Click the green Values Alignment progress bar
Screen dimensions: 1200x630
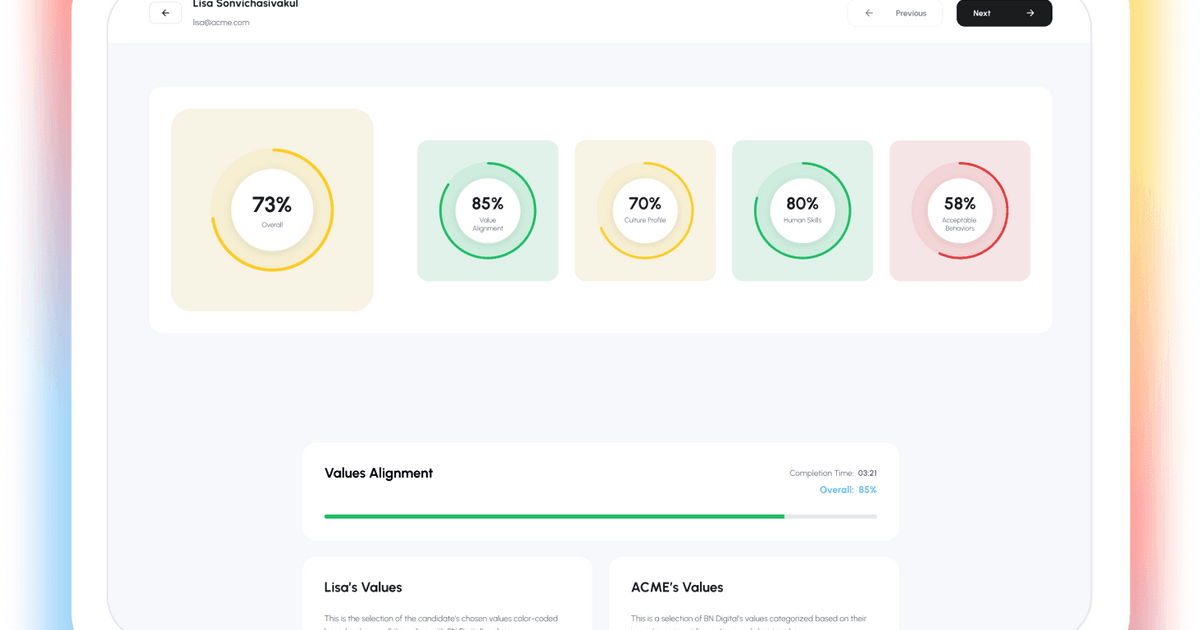pos(554,516)
